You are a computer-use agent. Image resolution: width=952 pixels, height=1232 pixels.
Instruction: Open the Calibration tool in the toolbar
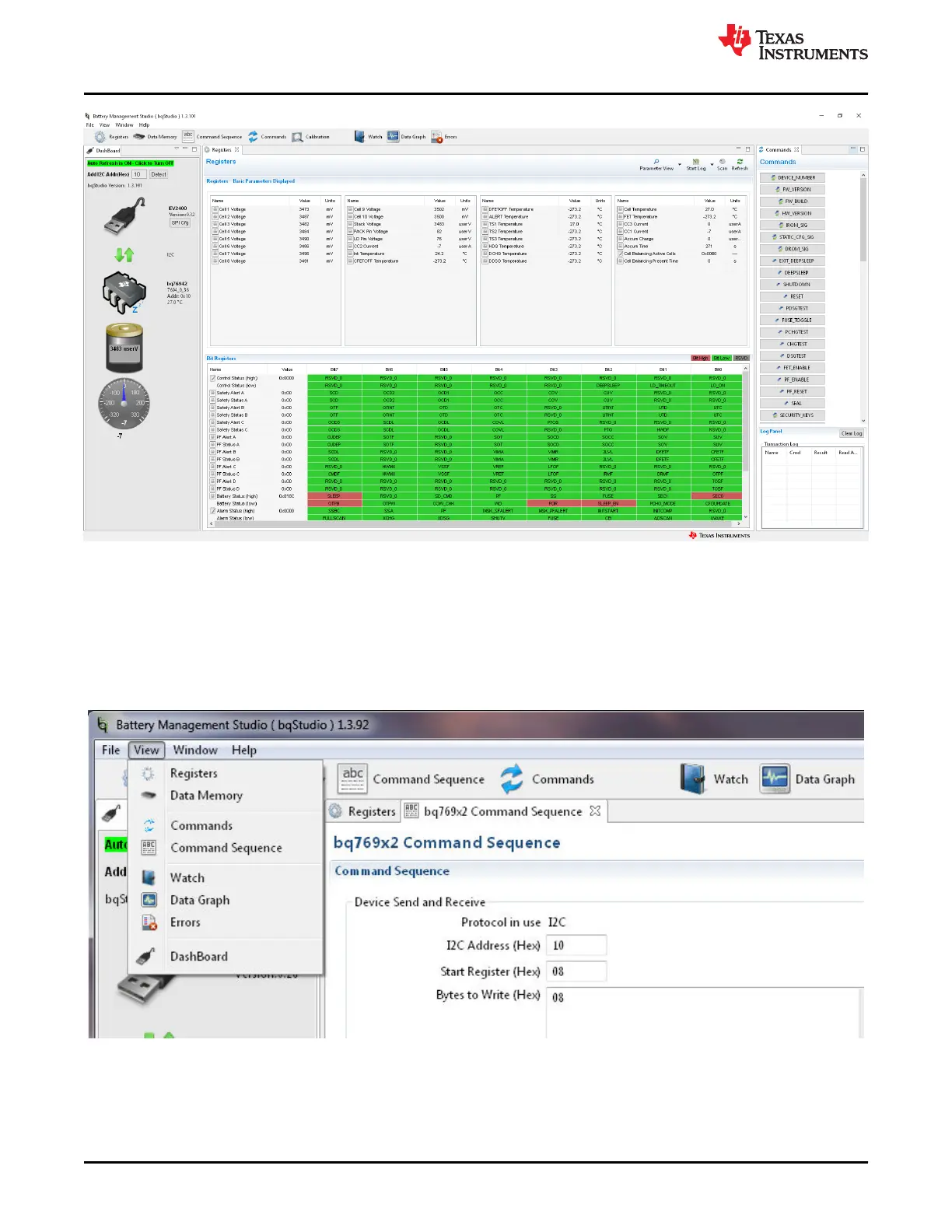coord(311,137)
